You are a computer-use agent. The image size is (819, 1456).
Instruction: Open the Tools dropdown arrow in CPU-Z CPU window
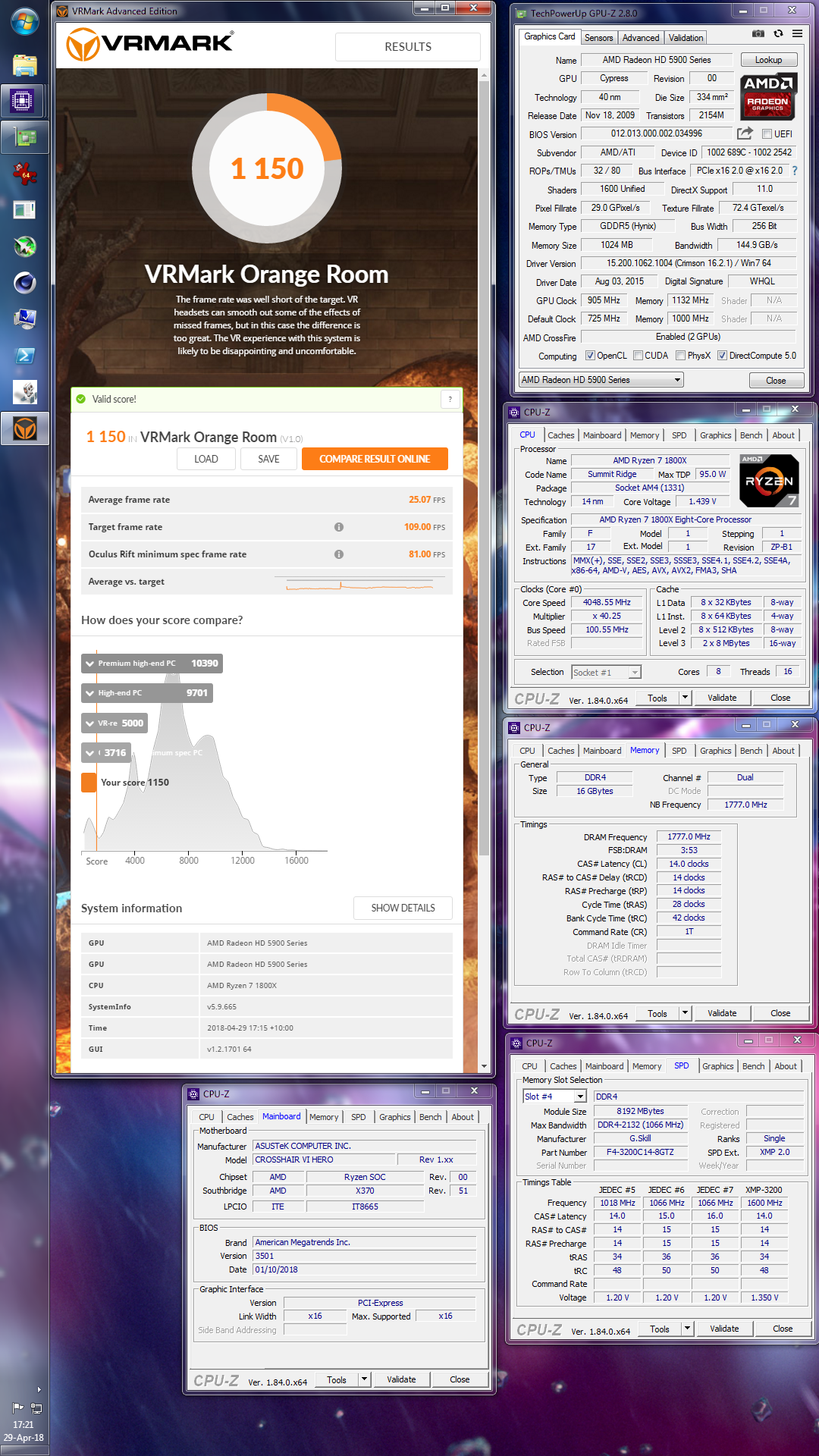click(685, 698)
